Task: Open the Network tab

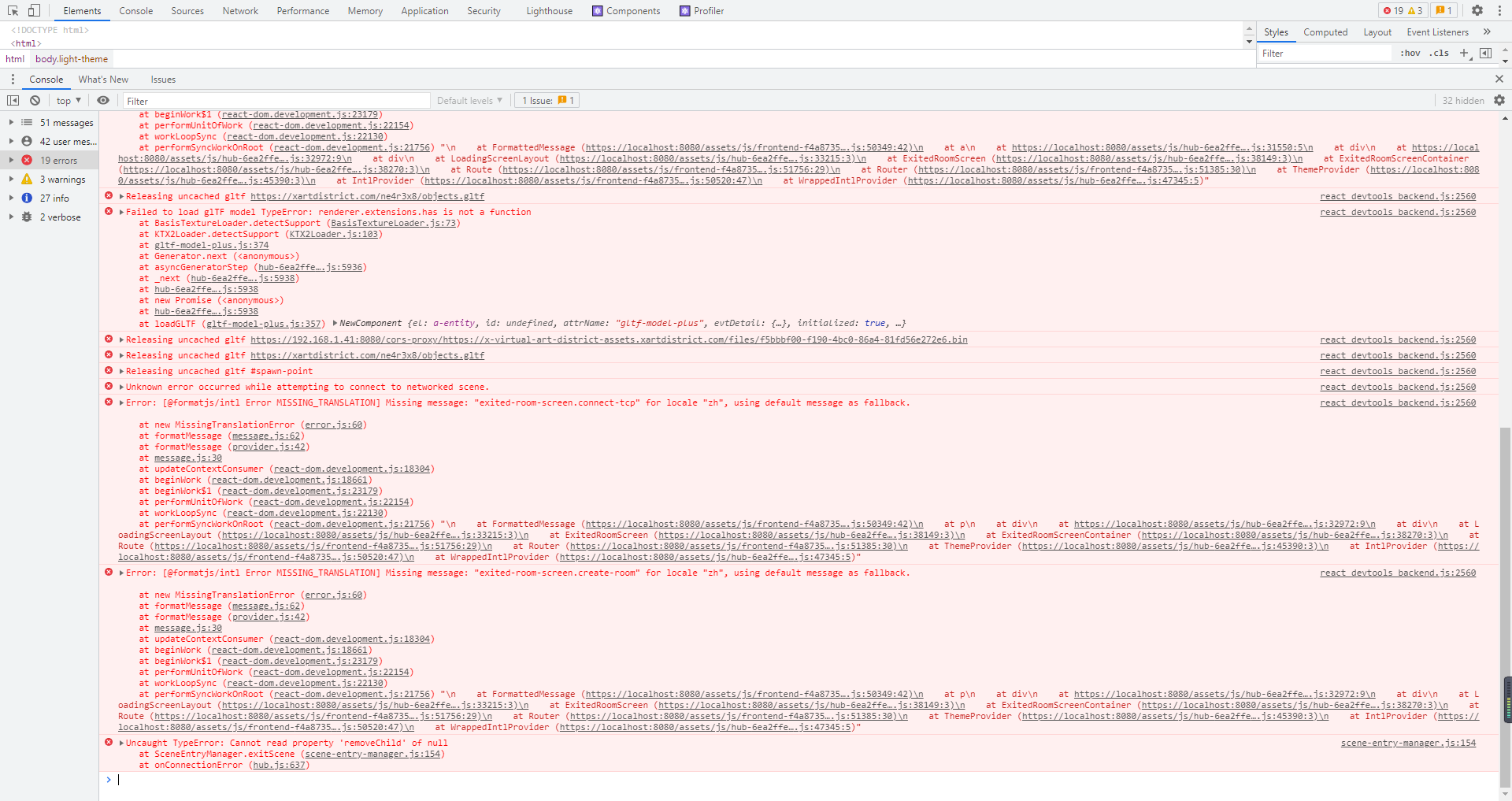Action: [x=240, y=10]
